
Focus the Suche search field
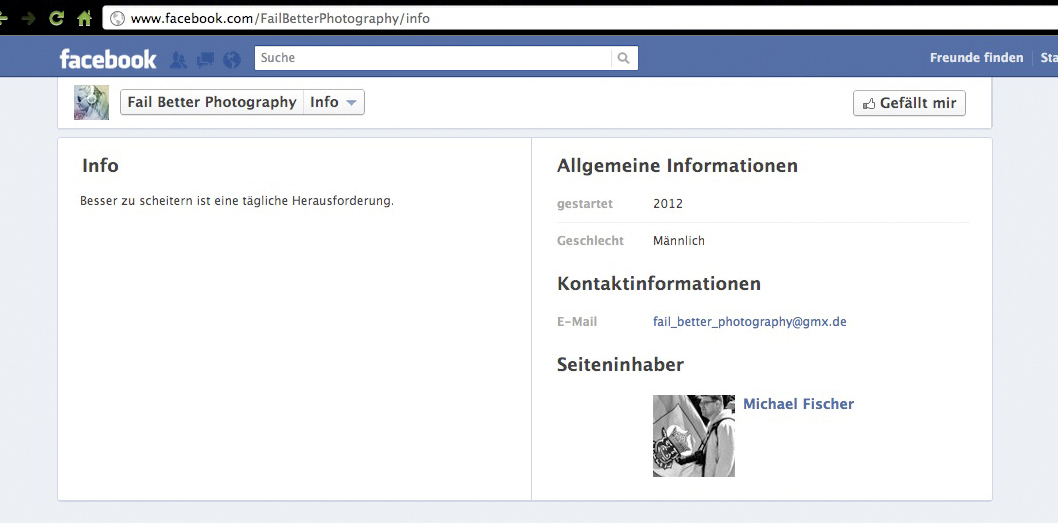[x=433, y=58]
